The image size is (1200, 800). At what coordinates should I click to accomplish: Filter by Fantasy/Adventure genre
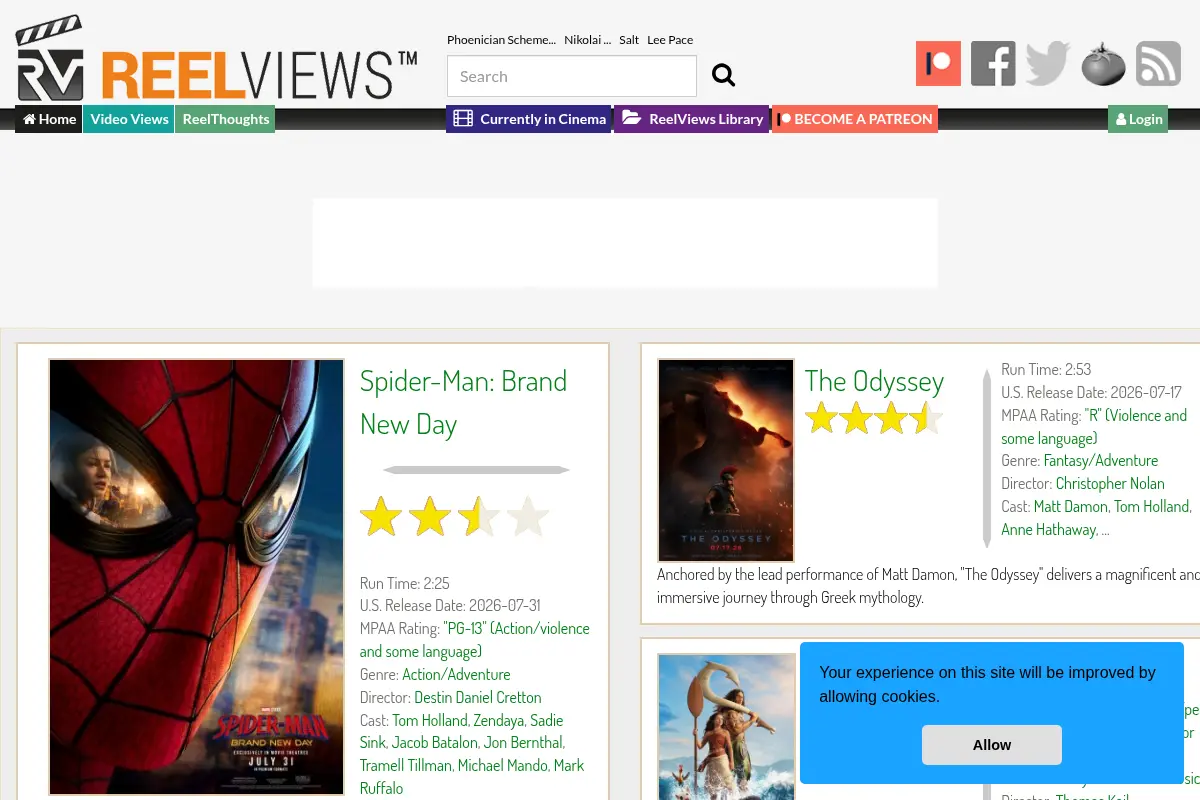coord(1101,460)
